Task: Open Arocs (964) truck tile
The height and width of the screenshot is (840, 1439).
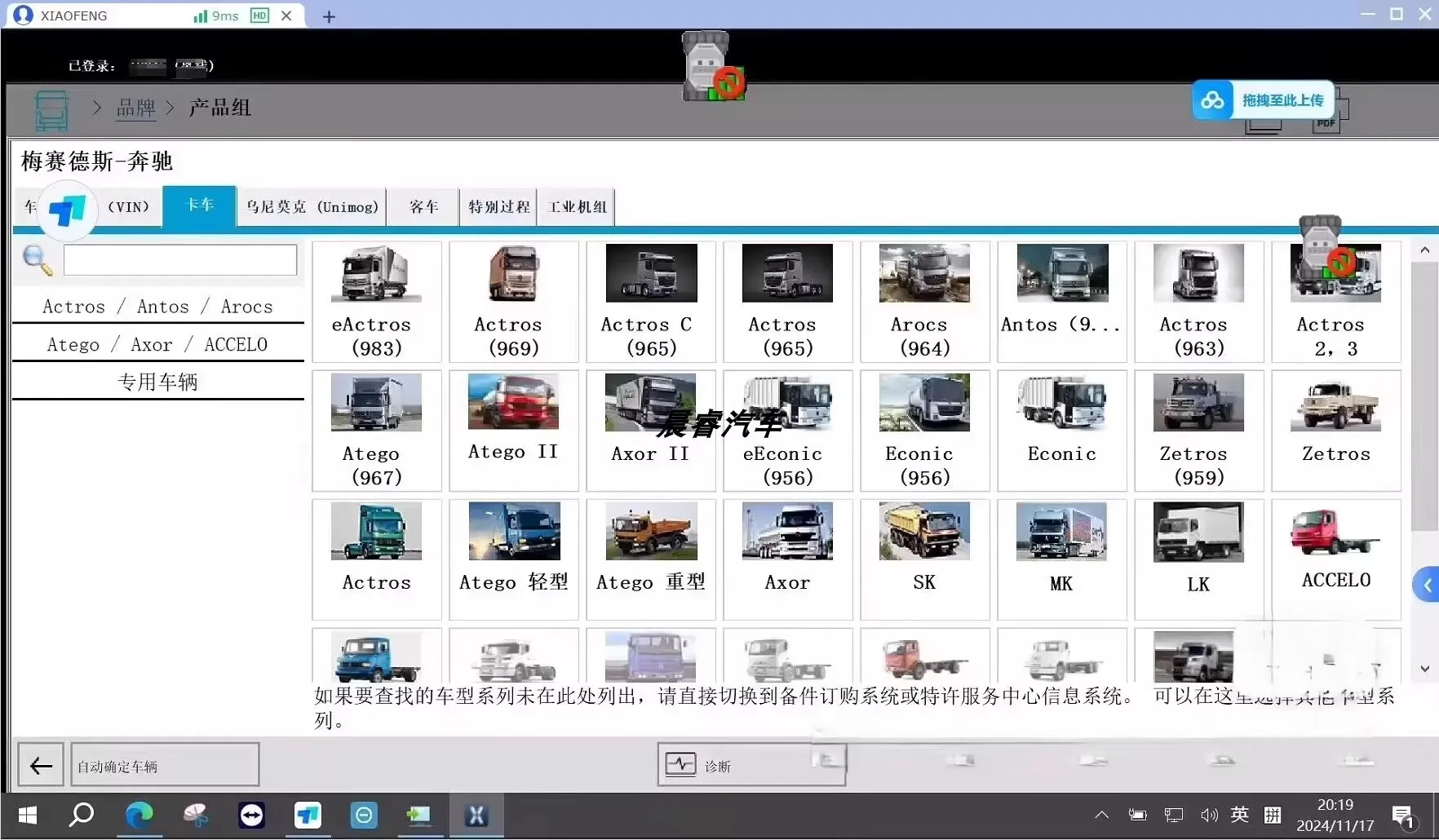Action: 925,302
